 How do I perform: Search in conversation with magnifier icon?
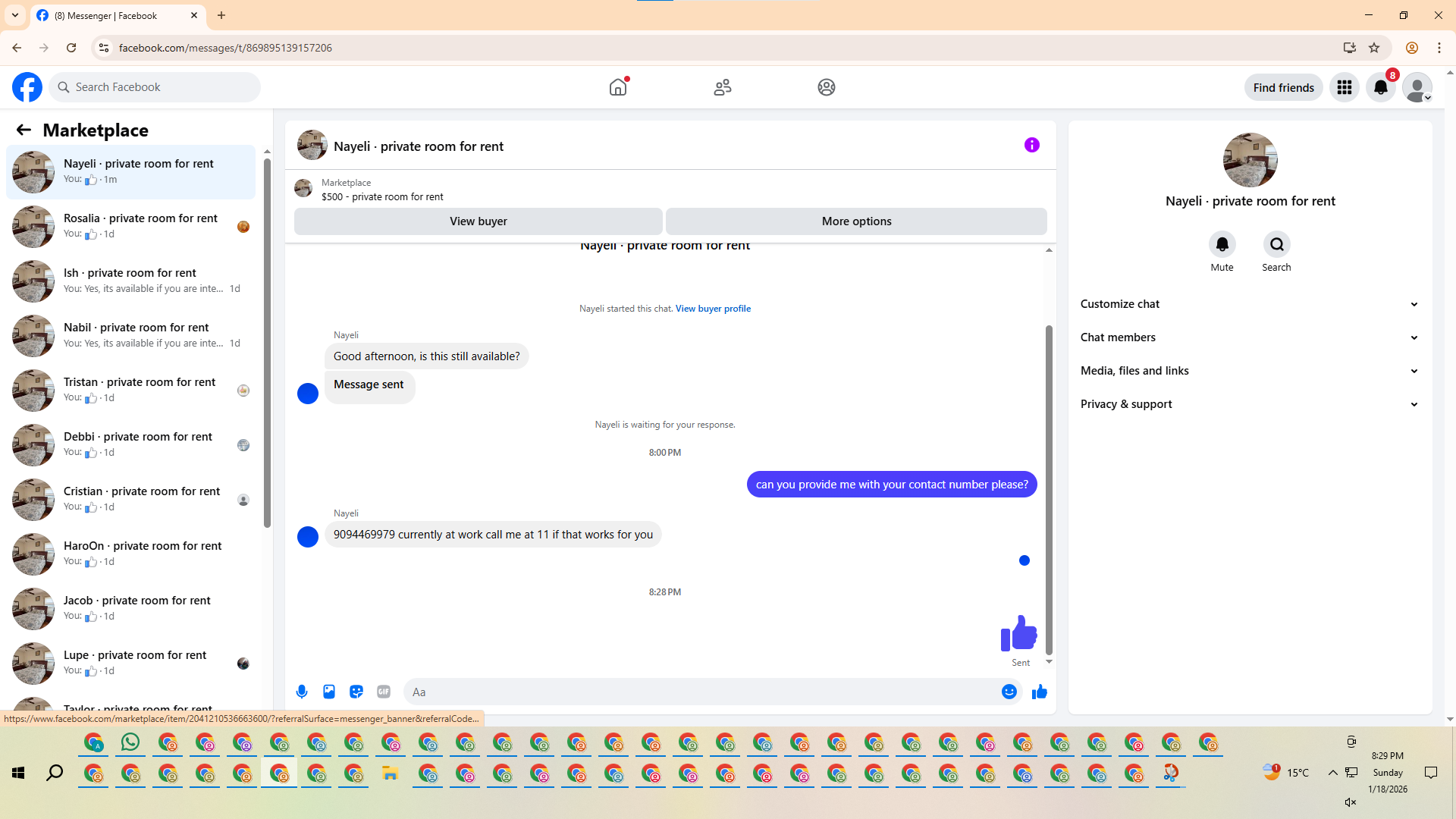pos(1276,244)
